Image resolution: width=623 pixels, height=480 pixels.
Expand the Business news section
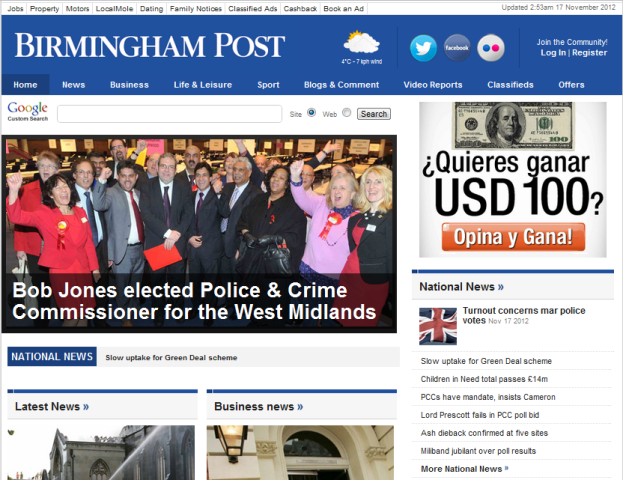pyautogui.click(x=258, y=406)
